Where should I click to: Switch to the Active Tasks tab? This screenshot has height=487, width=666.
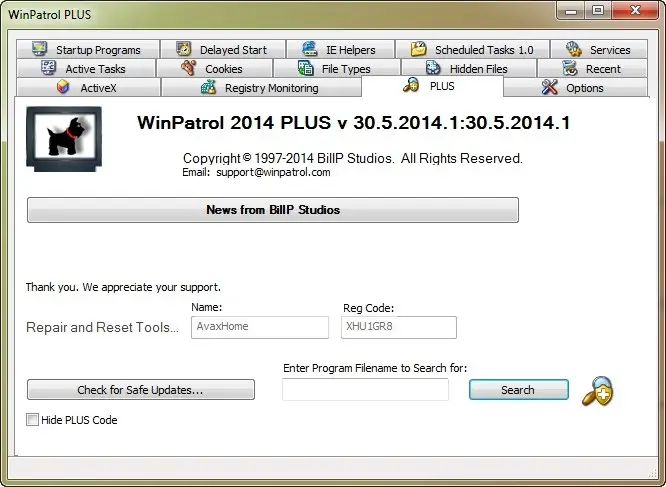point(86,68)
